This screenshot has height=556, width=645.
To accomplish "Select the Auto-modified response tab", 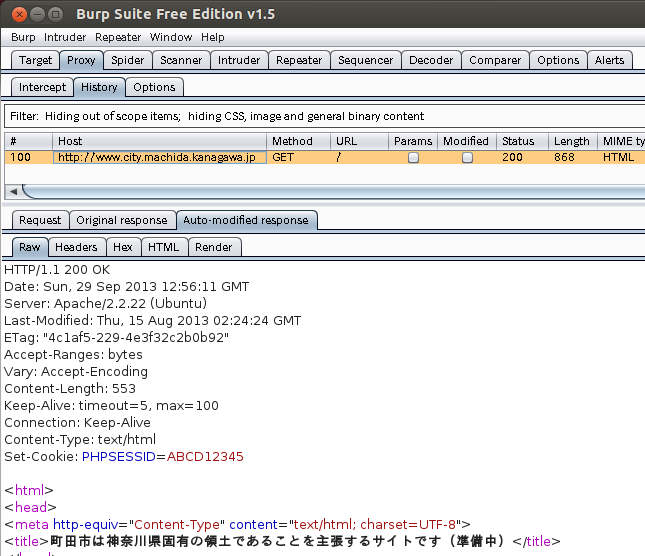I will click(246, 220).
